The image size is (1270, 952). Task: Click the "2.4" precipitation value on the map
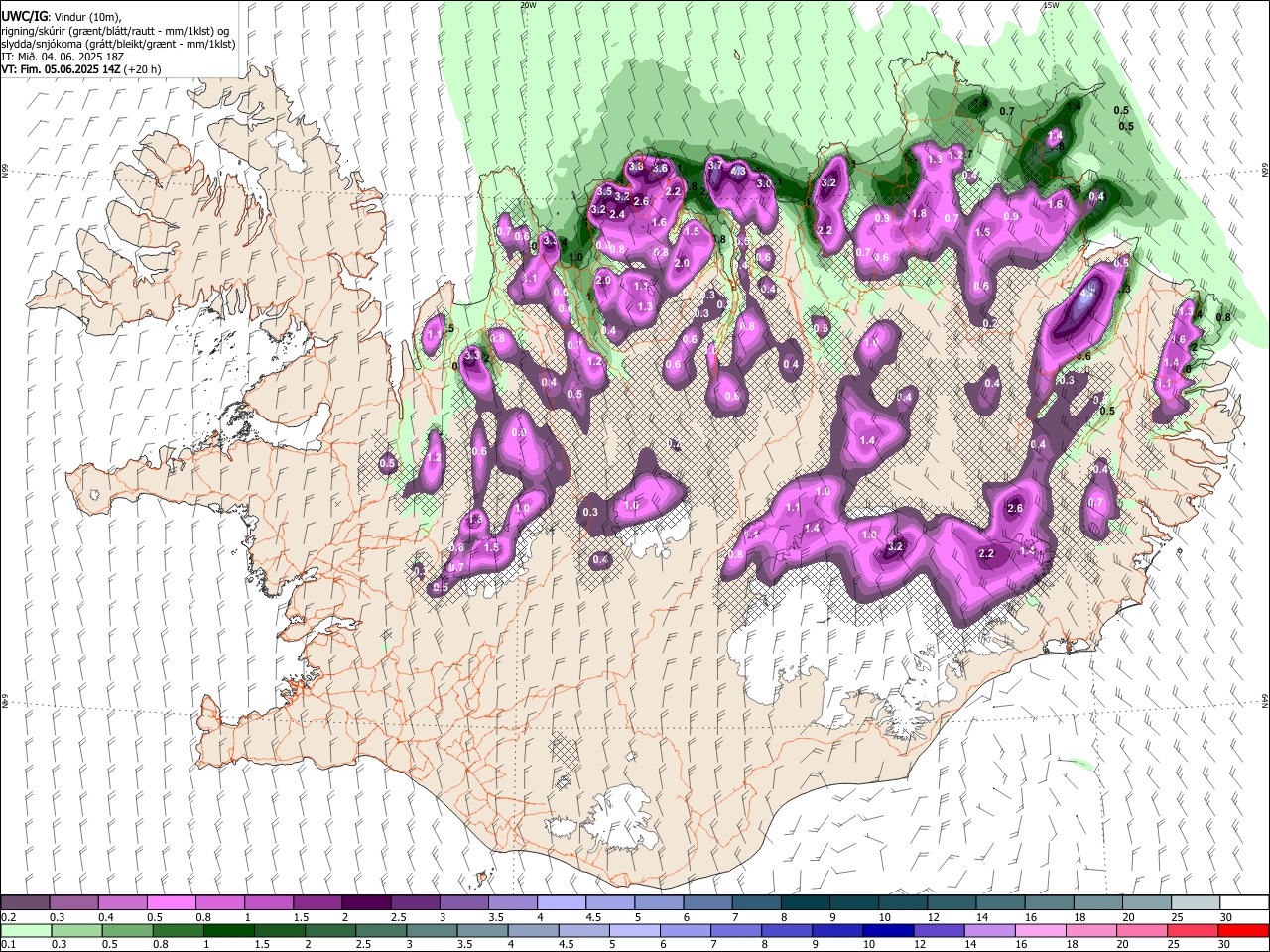617,214
